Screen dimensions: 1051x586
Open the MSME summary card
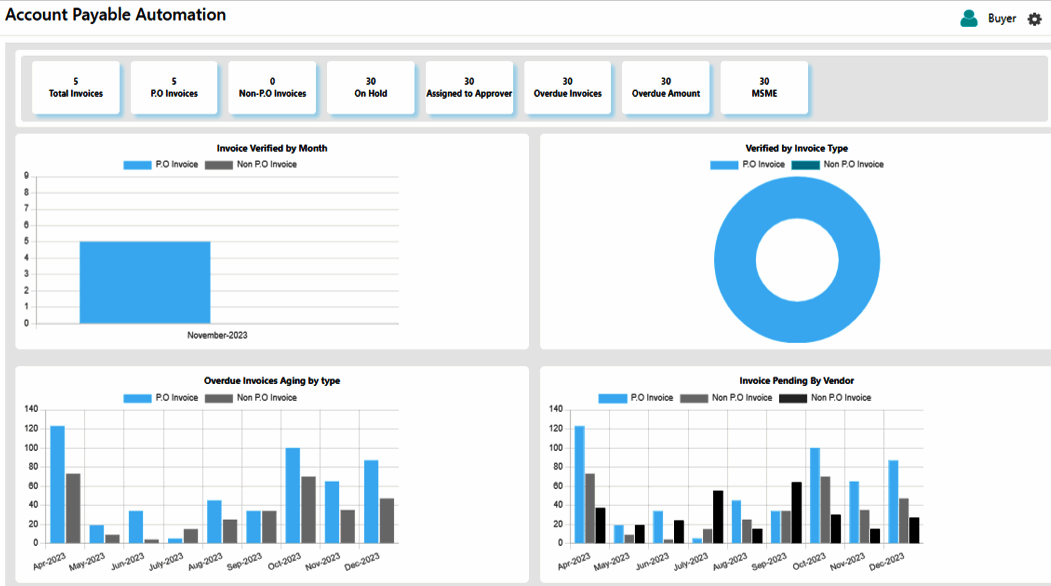764,88
